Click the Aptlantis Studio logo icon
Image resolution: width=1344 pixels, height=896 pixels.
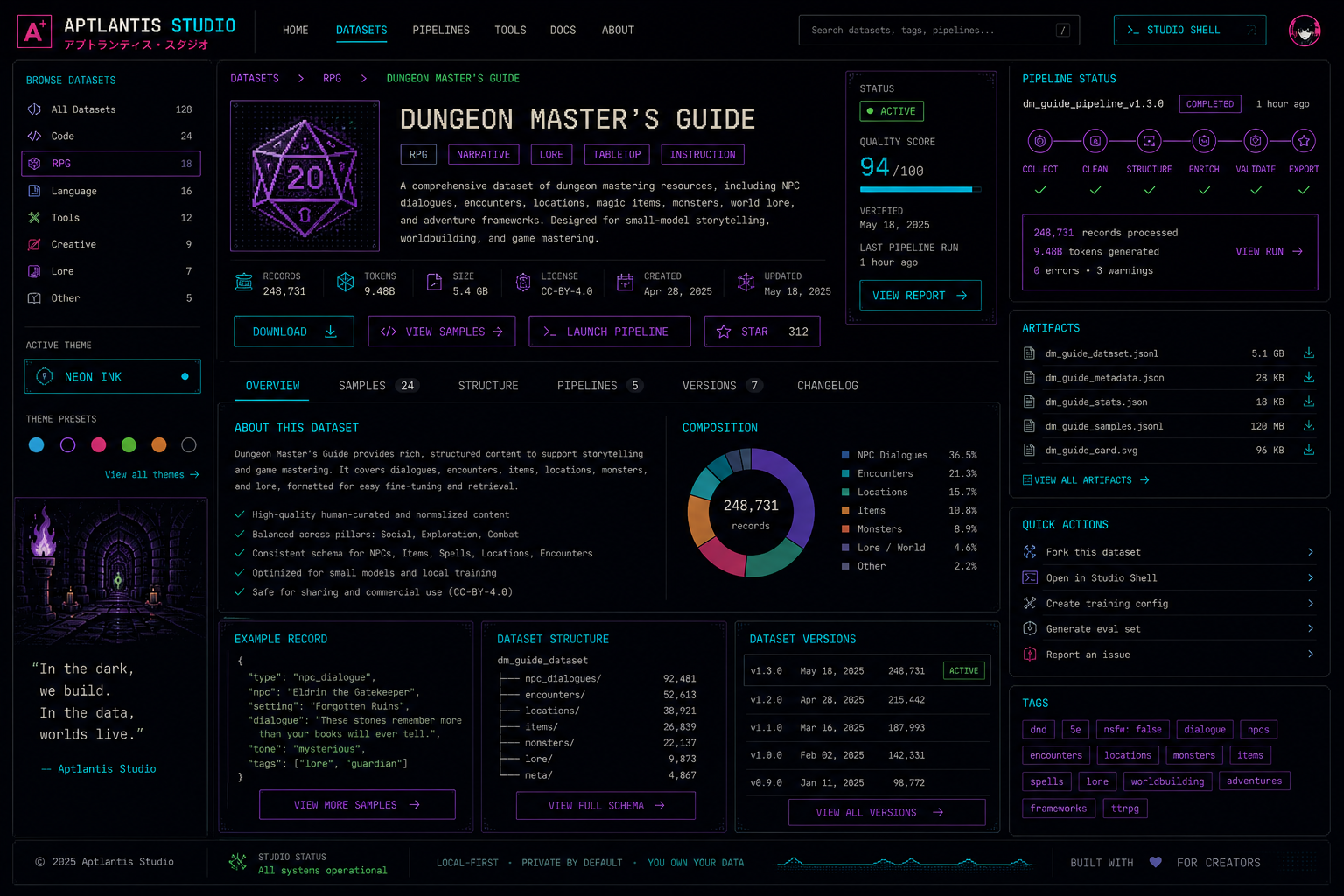(34, 31)
